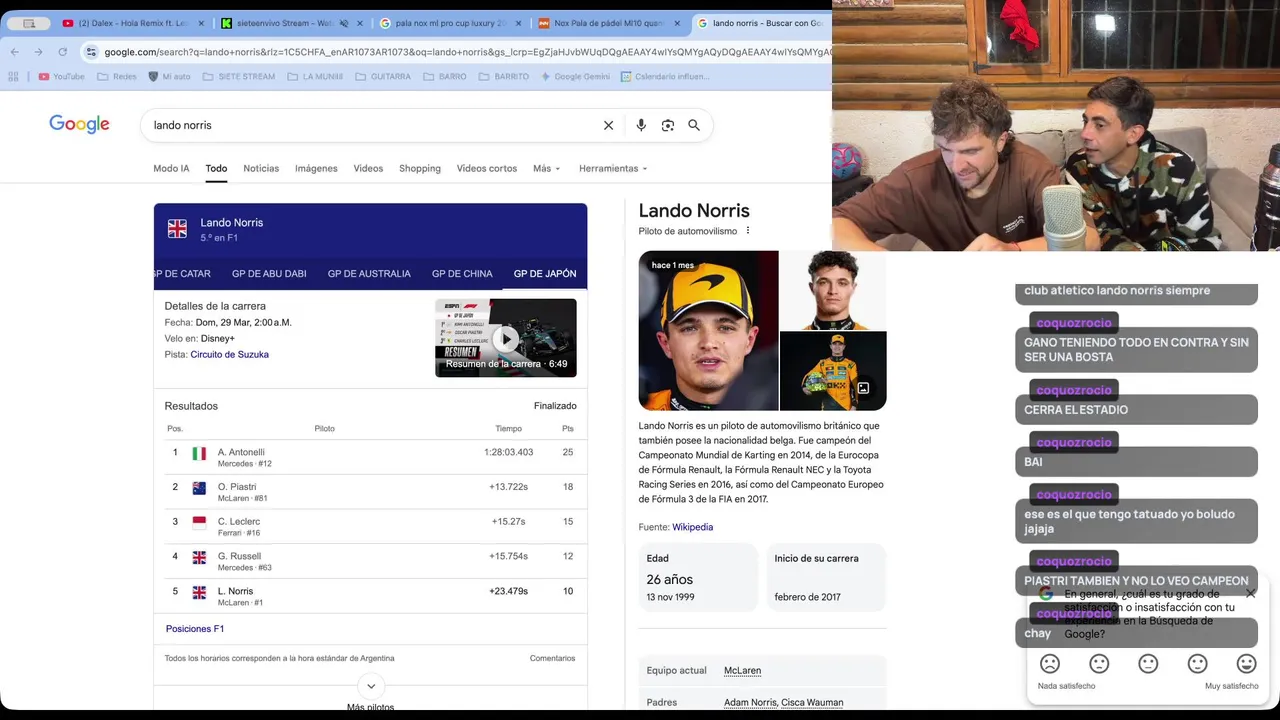This screenshot has width=1280, height=720.
Task: Open the Calendario influen... bookmark
Action: click(x=665, y=76)
